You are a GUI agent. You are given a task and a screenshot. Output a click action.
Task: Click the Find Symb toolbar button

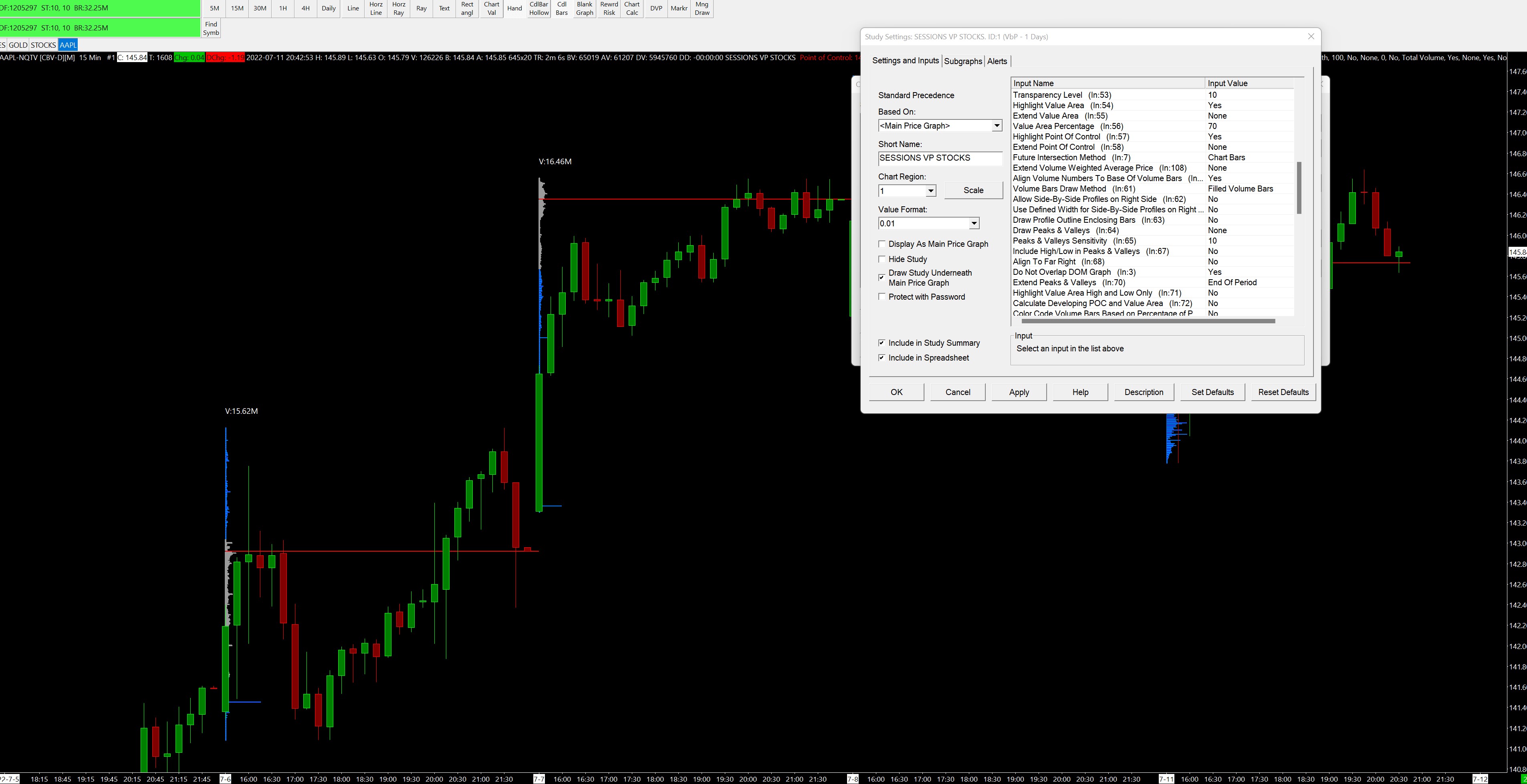click(211, 28)
